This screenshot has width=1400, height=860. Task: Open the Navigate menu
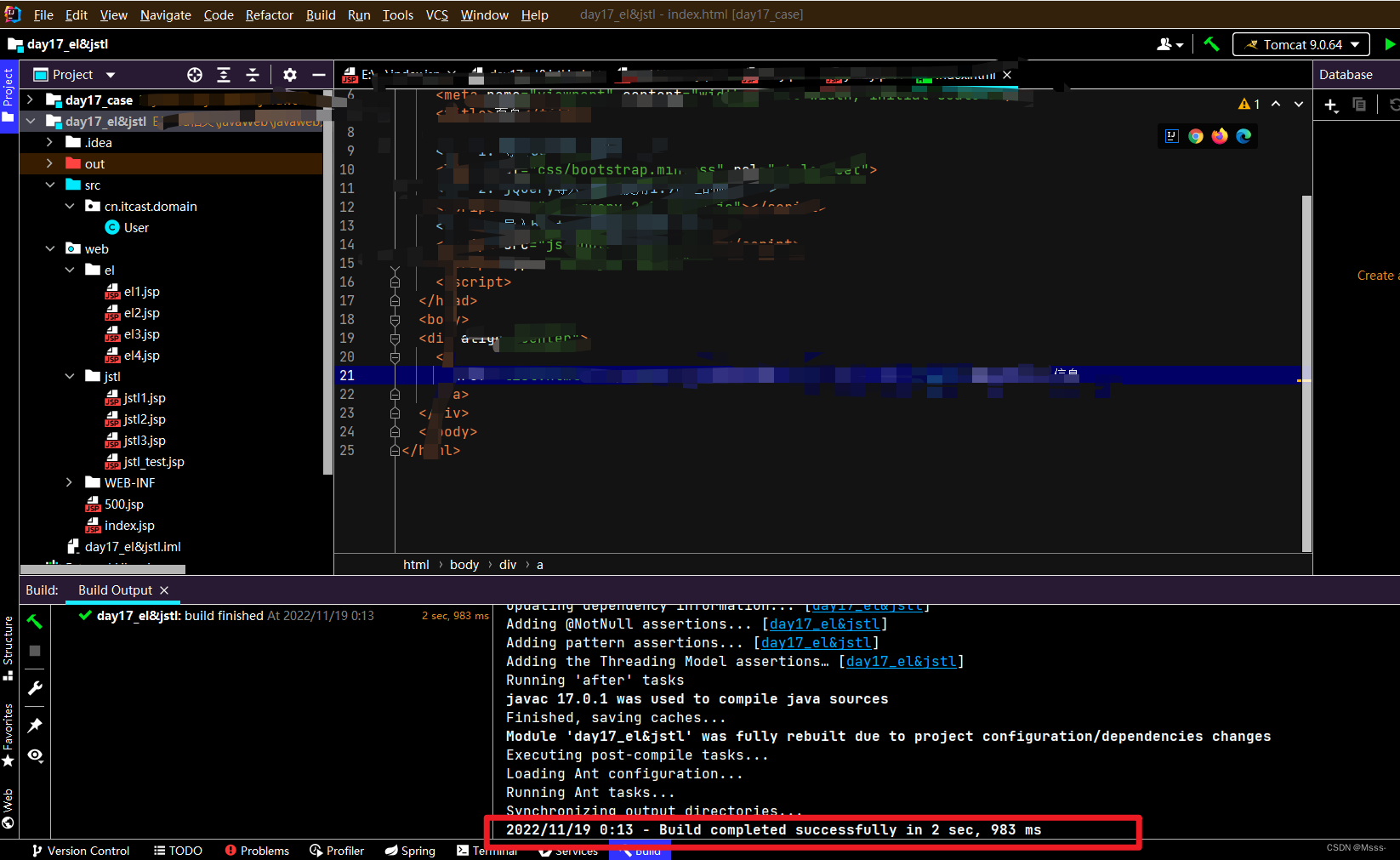[166, 14]
